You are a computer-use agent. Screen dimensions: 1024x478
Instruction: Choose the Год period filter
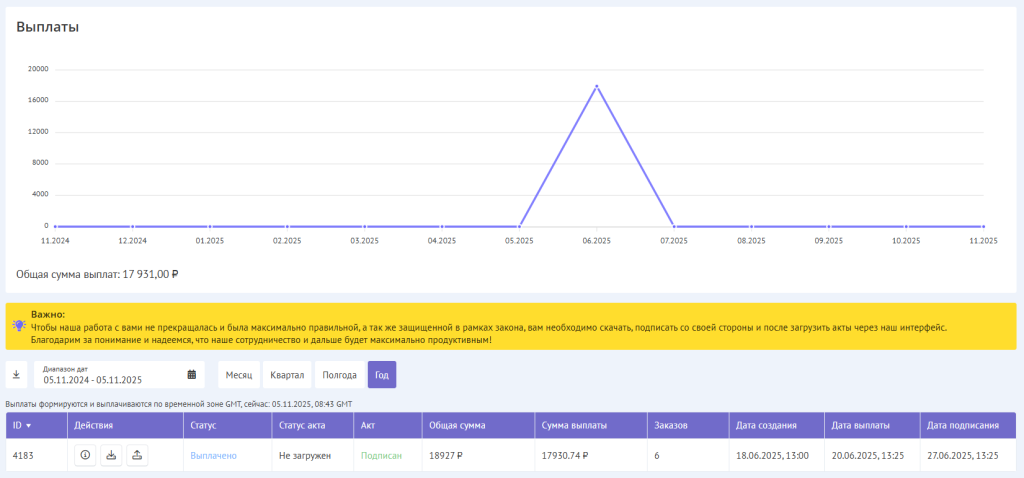click(x=382, y=375)
